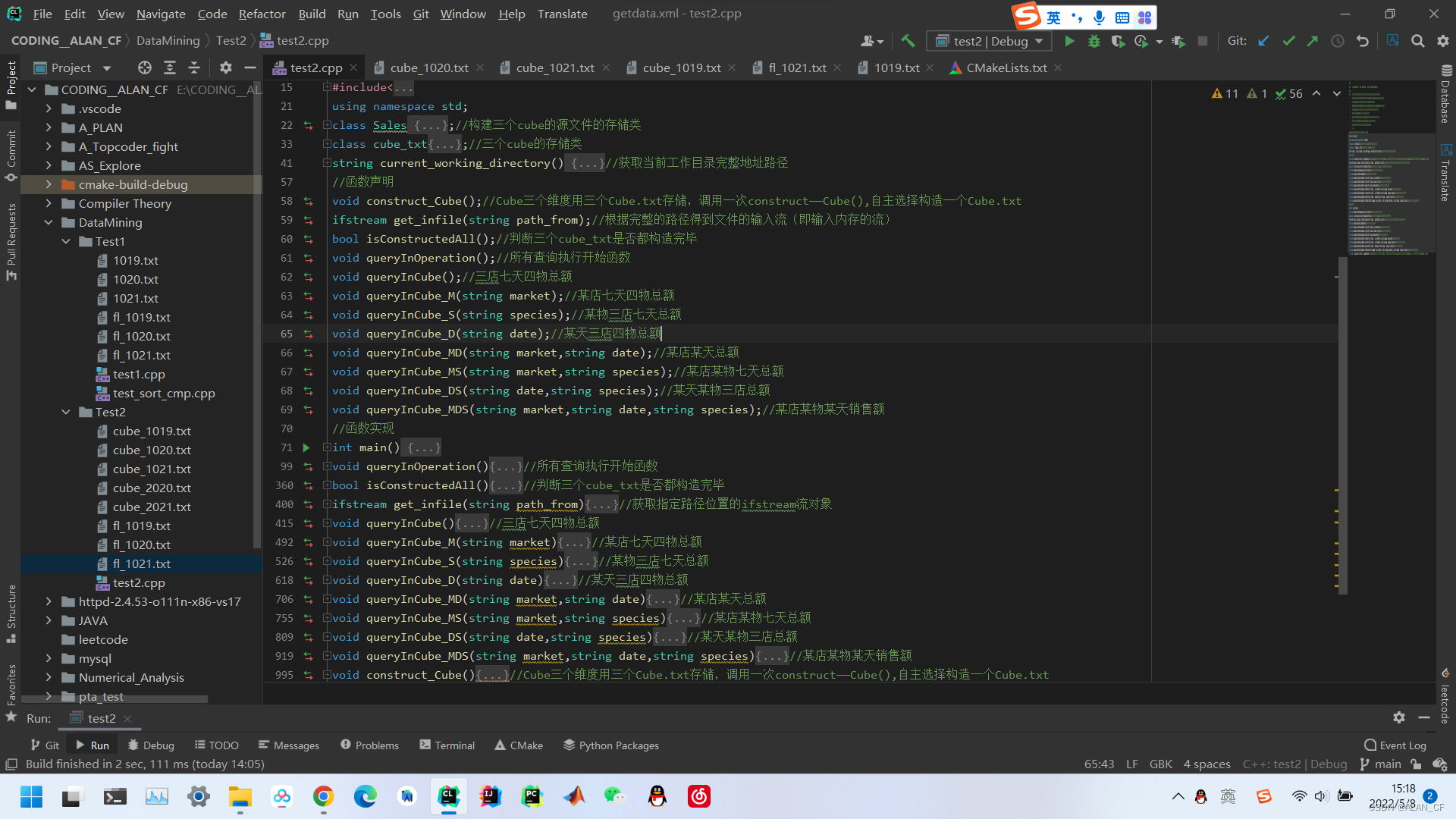The image size is (1456, 819).
Task: Open the CMake tool window
Action: click(x=519, y=745)
